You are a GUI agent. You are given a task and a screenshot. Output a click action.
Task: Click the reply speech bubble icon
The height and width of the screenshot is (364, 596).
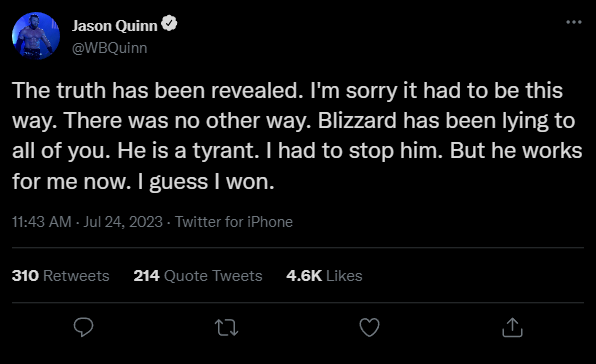point(83,327)
